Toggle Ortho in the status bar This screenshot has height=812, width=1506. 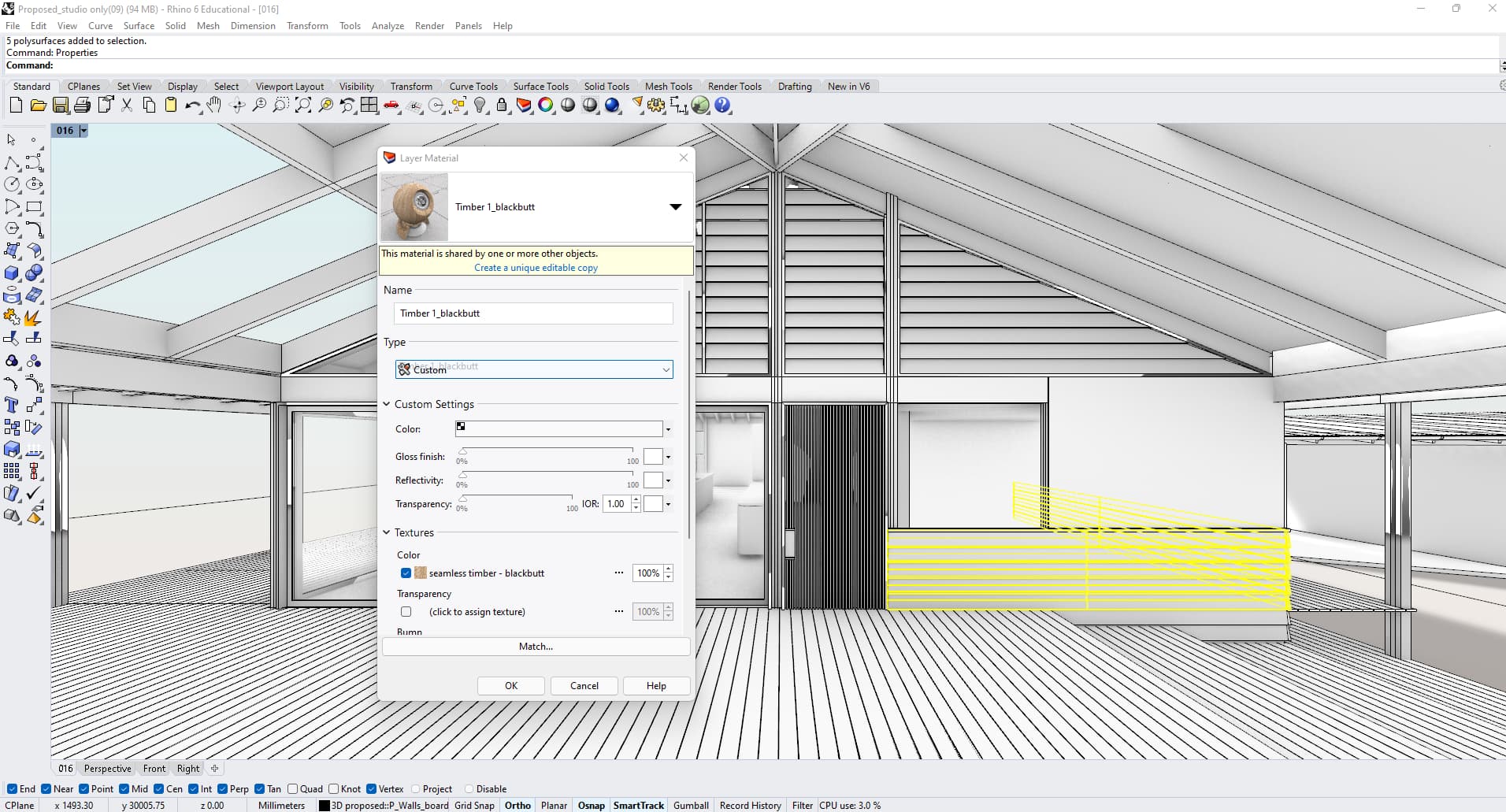click(517, 806)
